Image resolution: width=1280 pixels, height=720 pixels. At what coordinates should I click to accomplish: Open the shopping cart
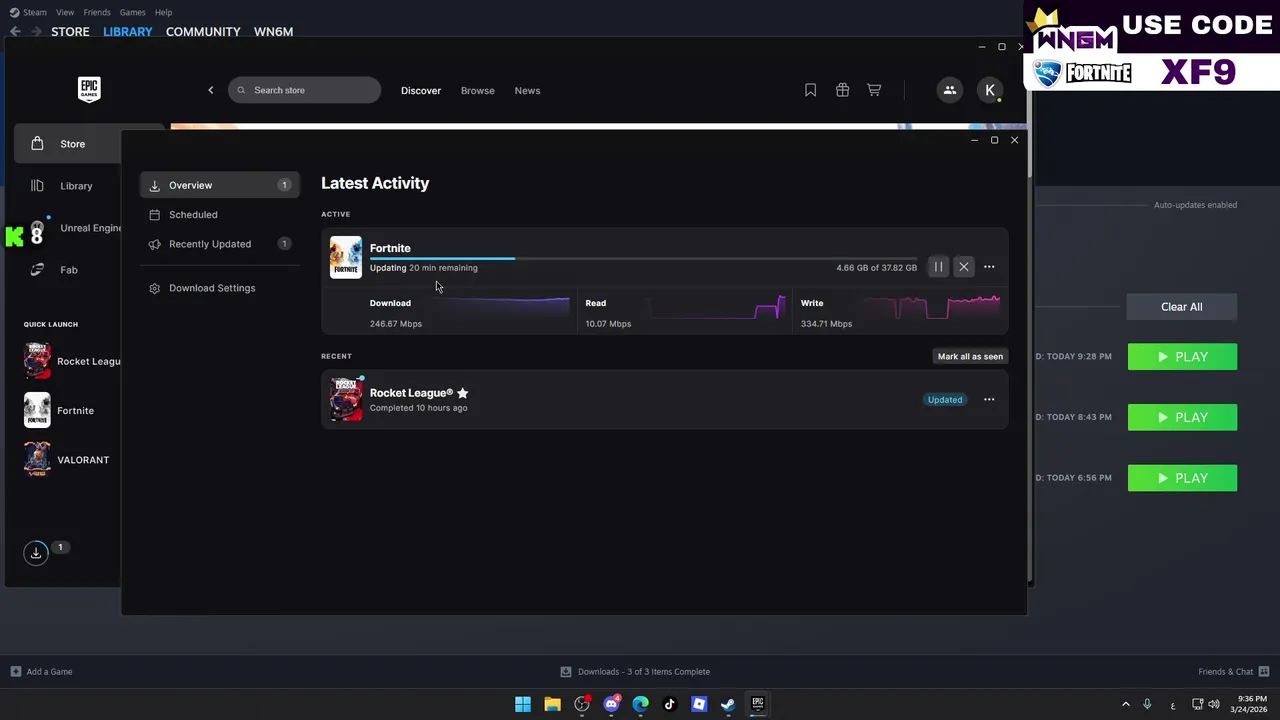point(874,90)
